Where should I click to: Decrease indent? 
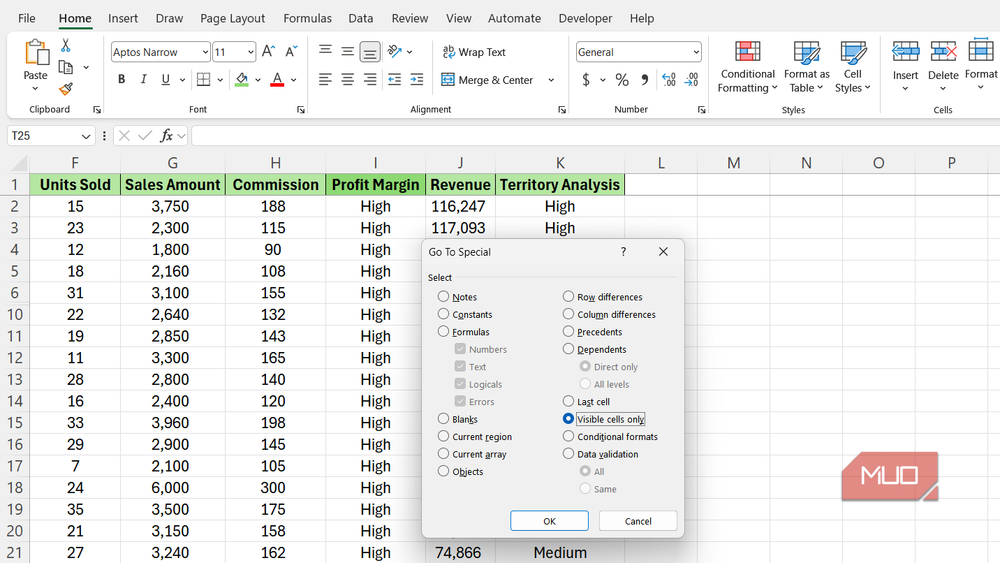click(x=395, y=80)
